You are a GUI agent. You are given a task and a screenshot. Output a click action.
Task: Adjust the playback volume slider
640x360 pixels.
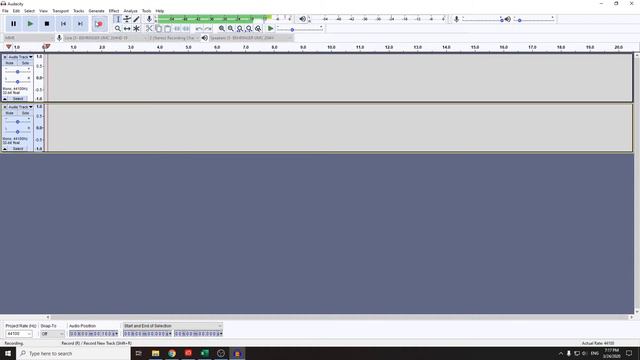534,19
